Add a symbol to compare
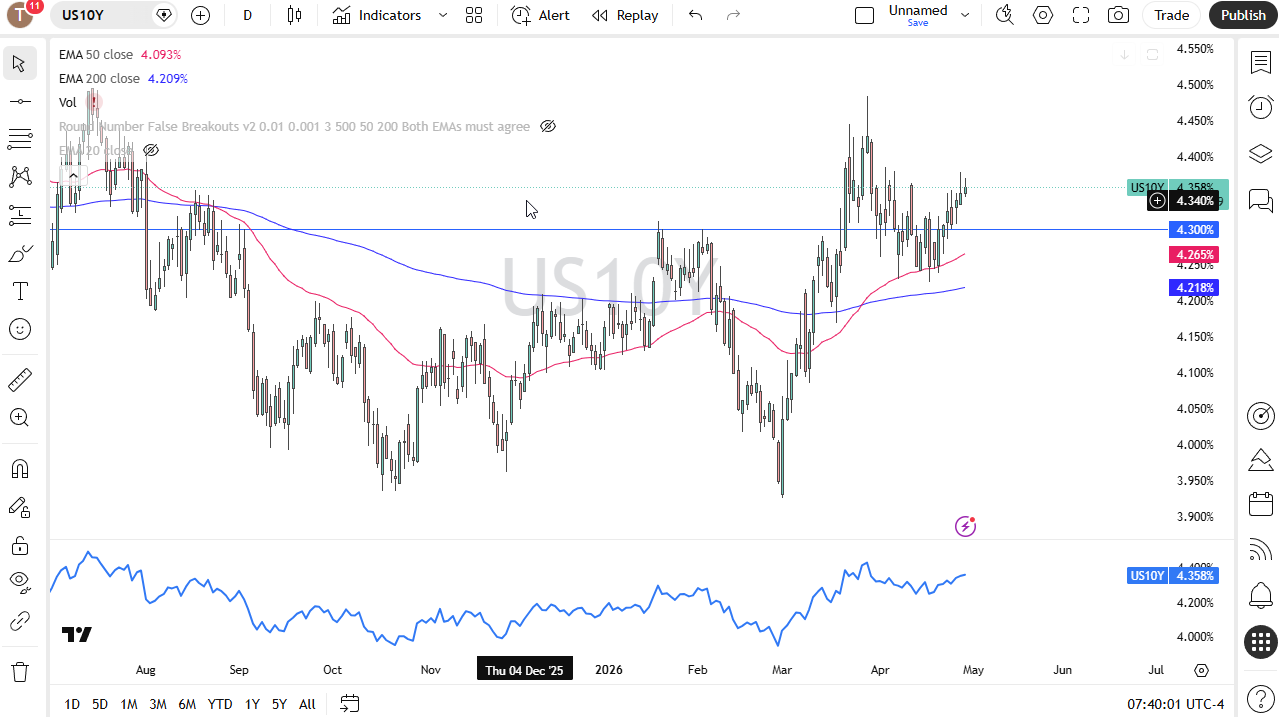This screenshot has width=1279, height=717. click(200, 15)
